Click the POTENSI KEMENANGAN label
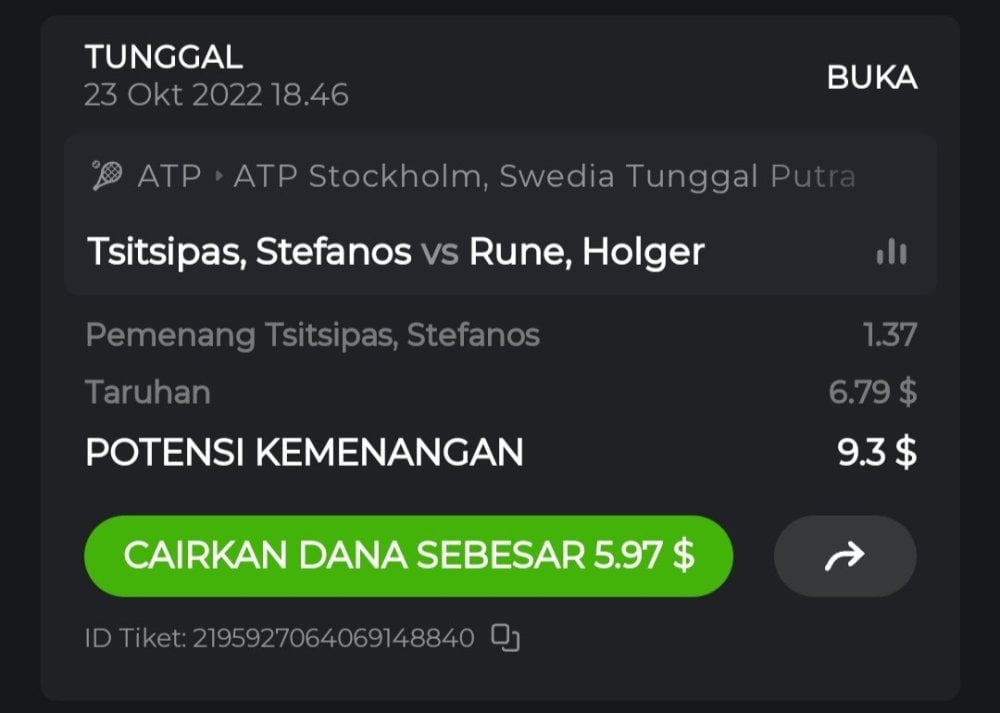The image size is (1000, 713). coord(304,452)
